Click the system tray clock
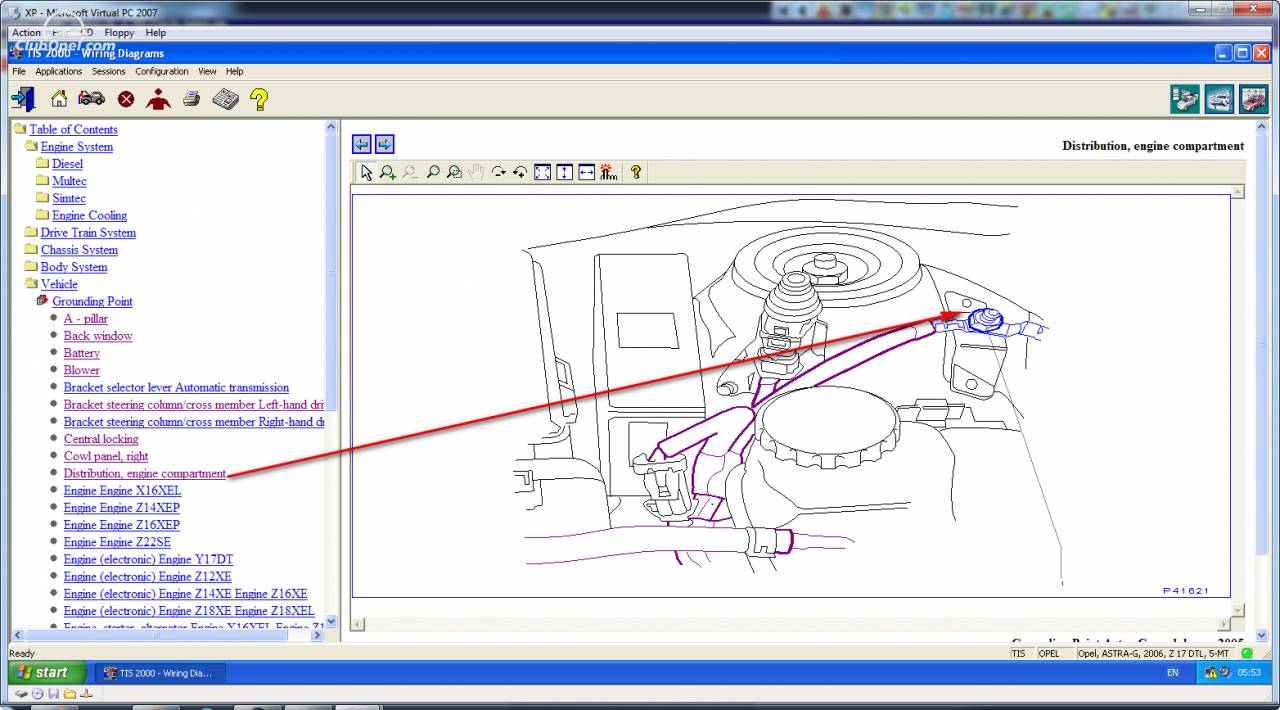Image resolution: width=1280 pixels, height=710 pixels. click(1249, 673)
